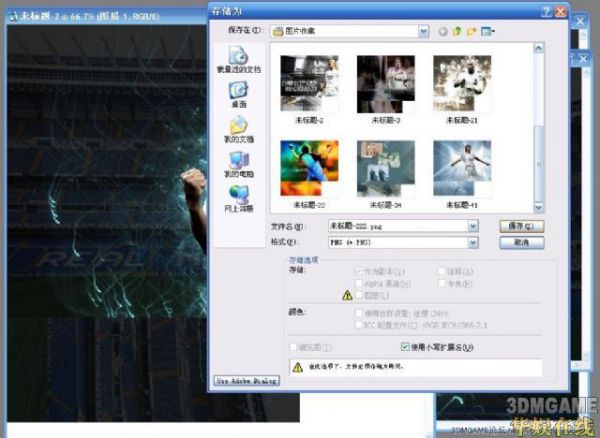Click the 取消 button

522,243
